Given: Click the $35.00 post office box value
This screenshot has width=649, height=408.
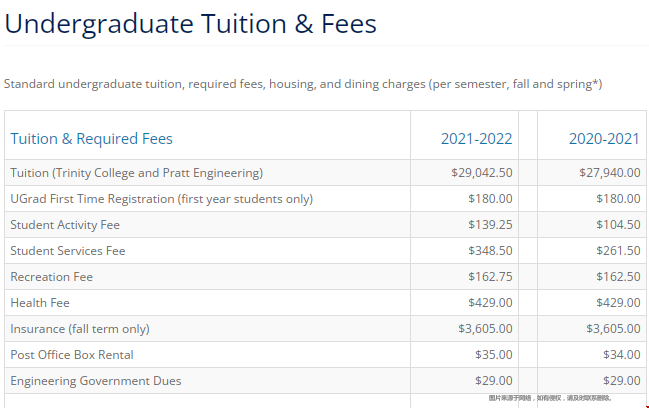Looking at the screenshot, I should (x=494, y=355).
